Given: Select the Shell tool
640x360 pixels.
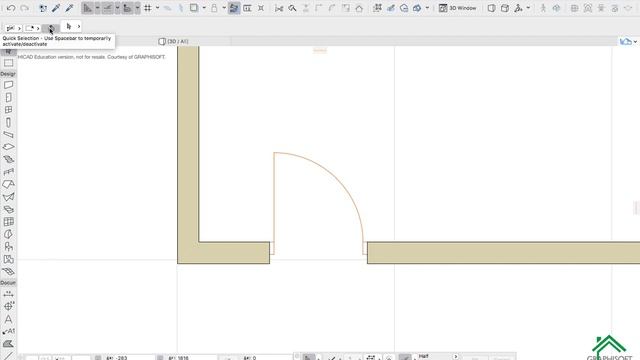Looking at the screenshot, I should tap(8, 197).
